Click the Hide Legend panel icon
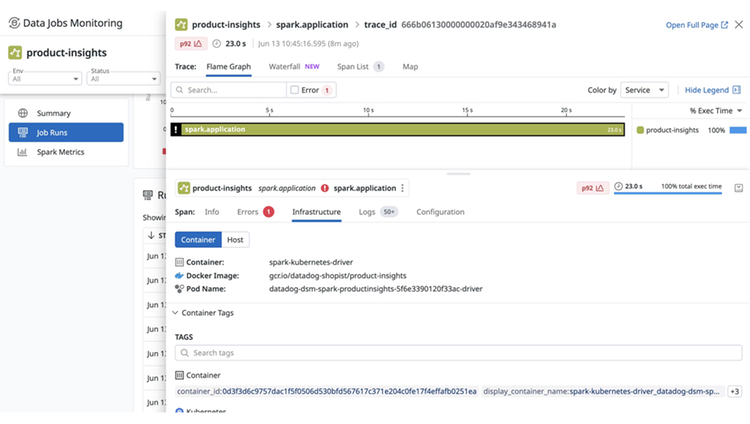Image resolution: width=750 pixels, height=424 pixels. (x=737, y=90)
